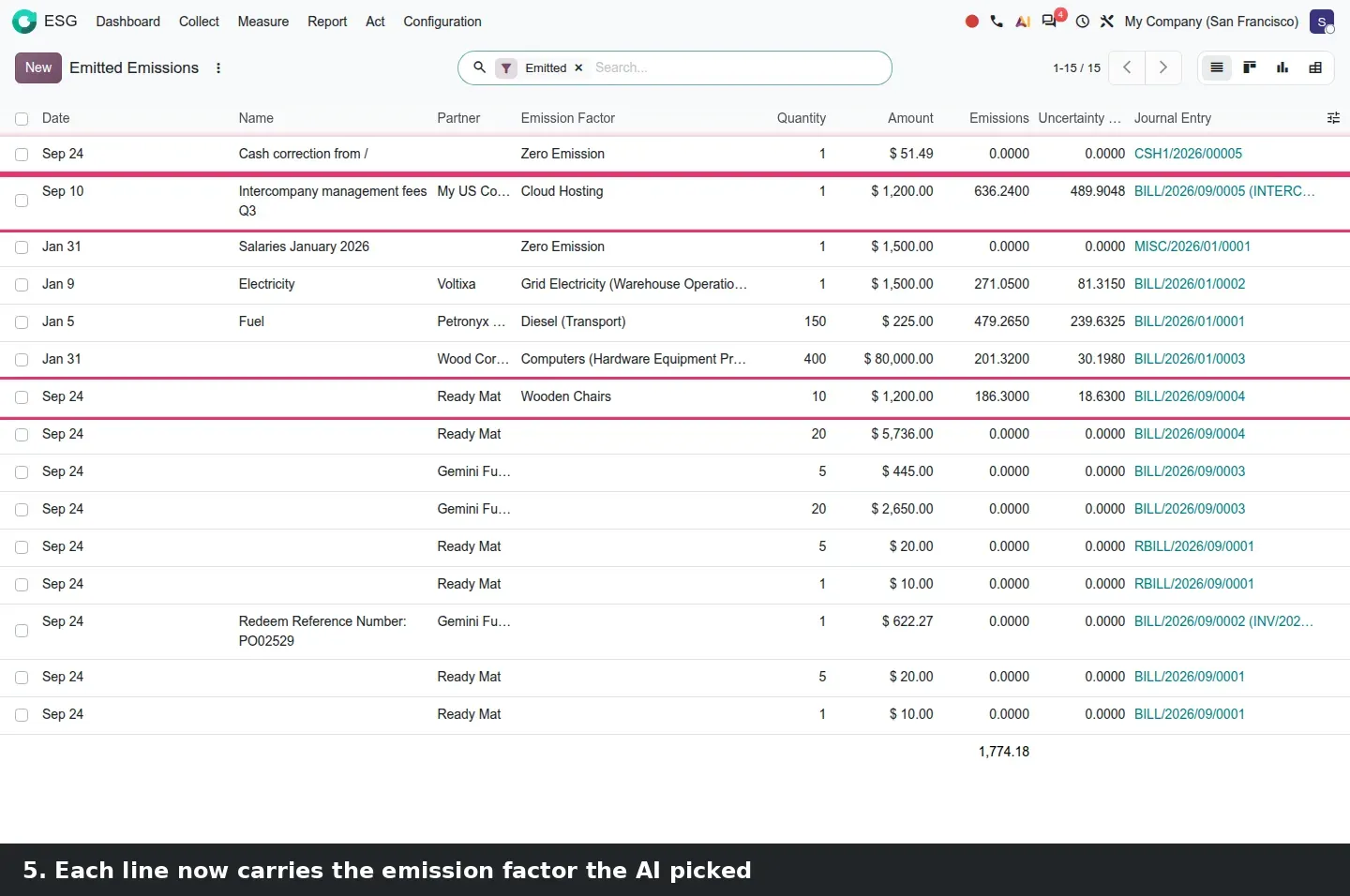Open the My Company (San Francisco) switcher
Screen dimensions: 1350x896
click(x=1211, y=21)
